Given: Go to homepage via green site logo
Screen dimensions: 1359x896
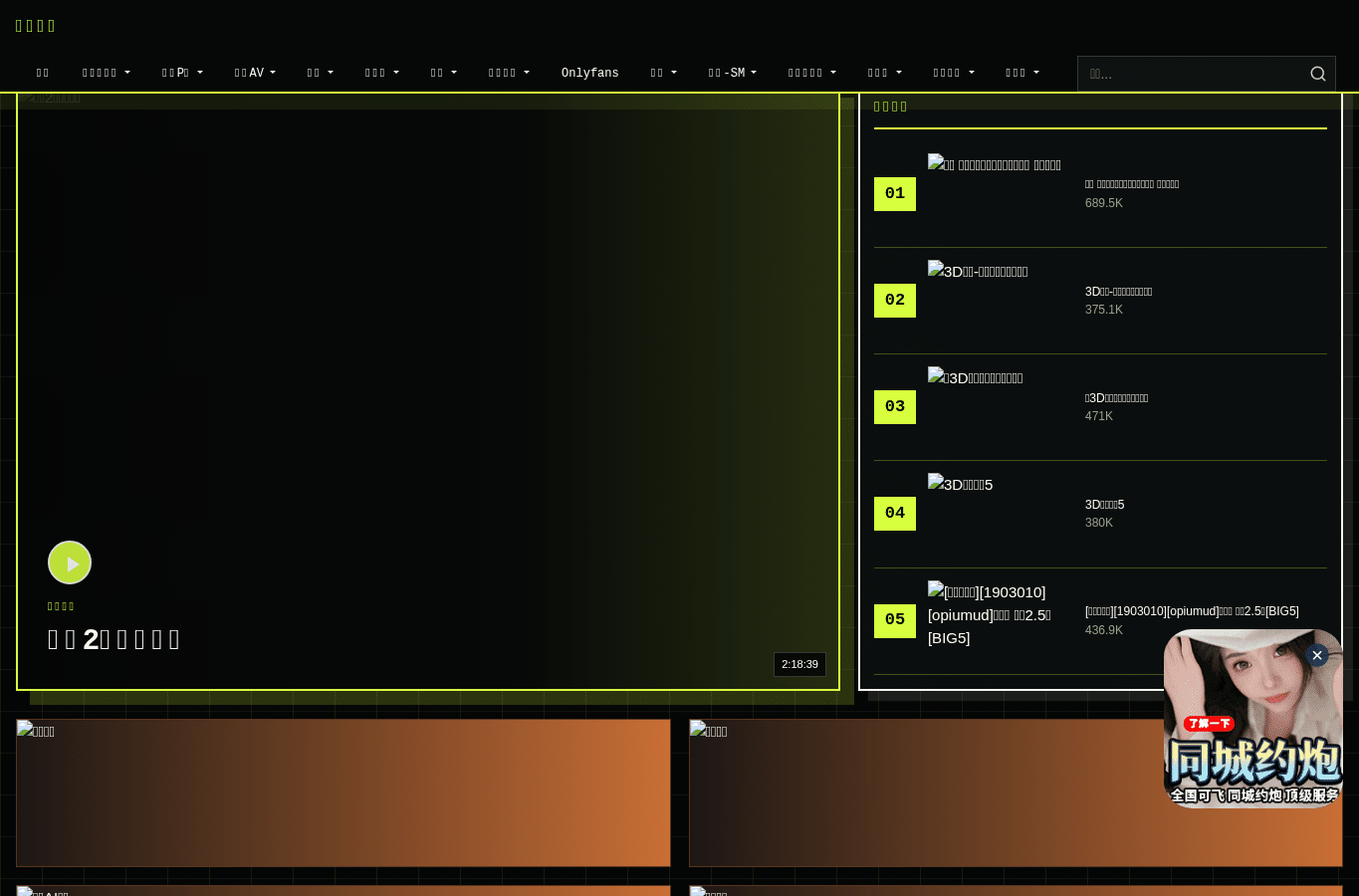Looking at the screenshot, I should coord(36,26).
